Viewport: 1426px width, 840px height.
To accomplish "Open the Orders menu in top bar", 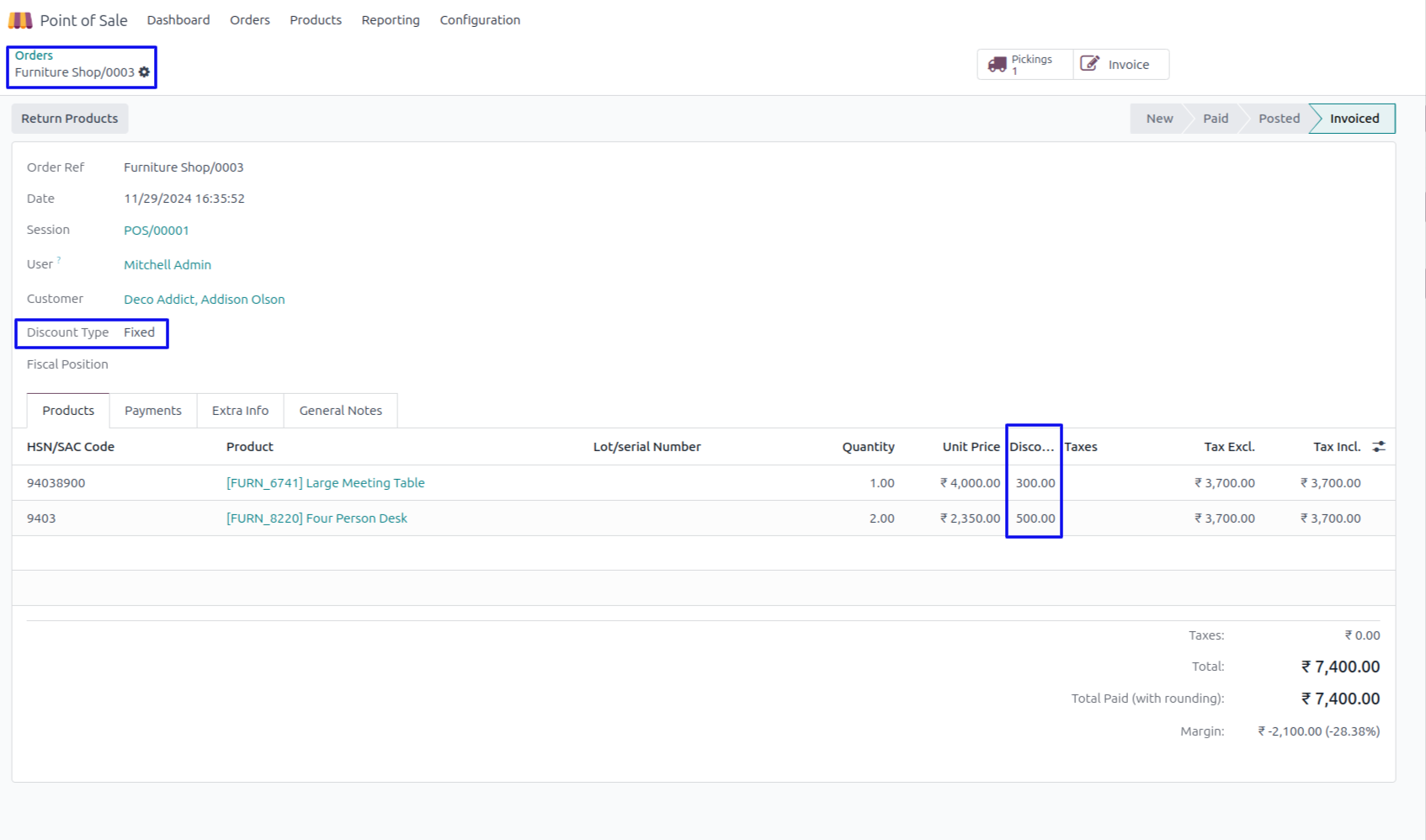I will tap(250, 20).
